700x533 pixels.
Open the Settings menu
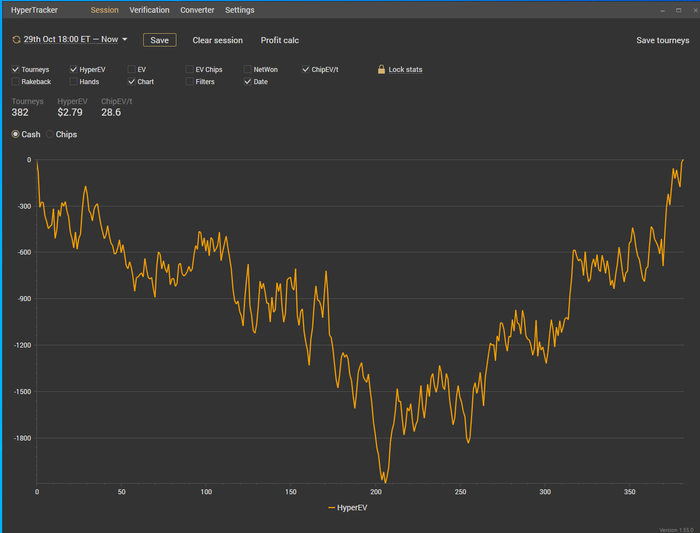click(239, 10)
